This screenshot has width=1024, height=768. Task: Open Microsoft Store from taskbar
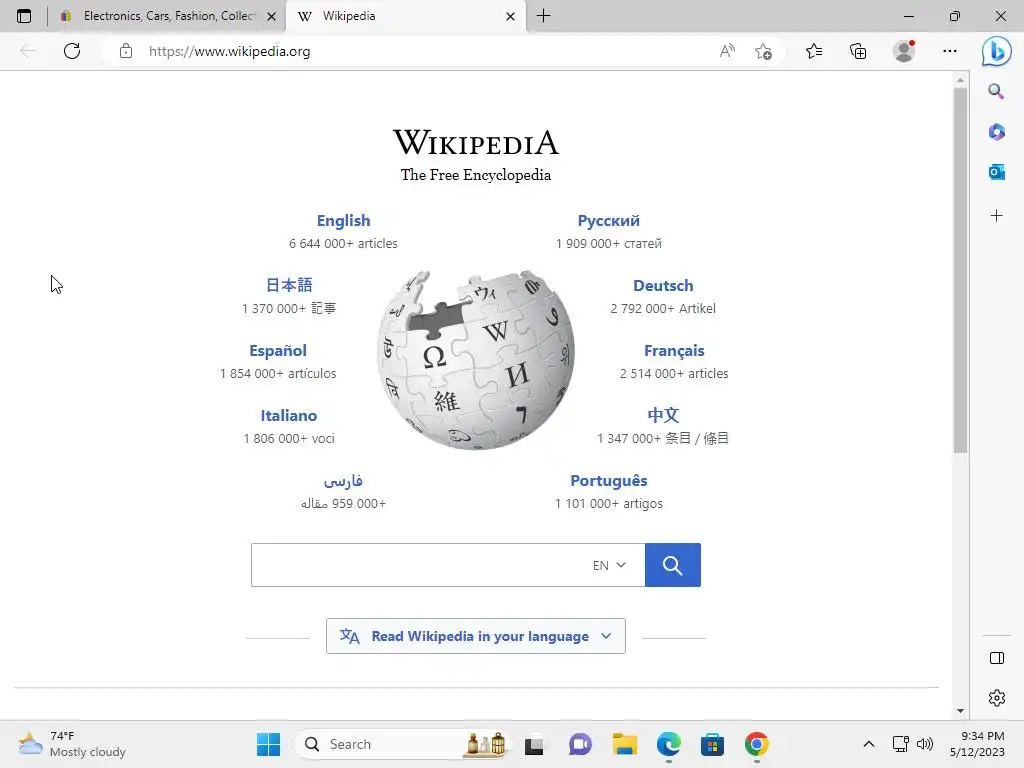click(712, 744)
